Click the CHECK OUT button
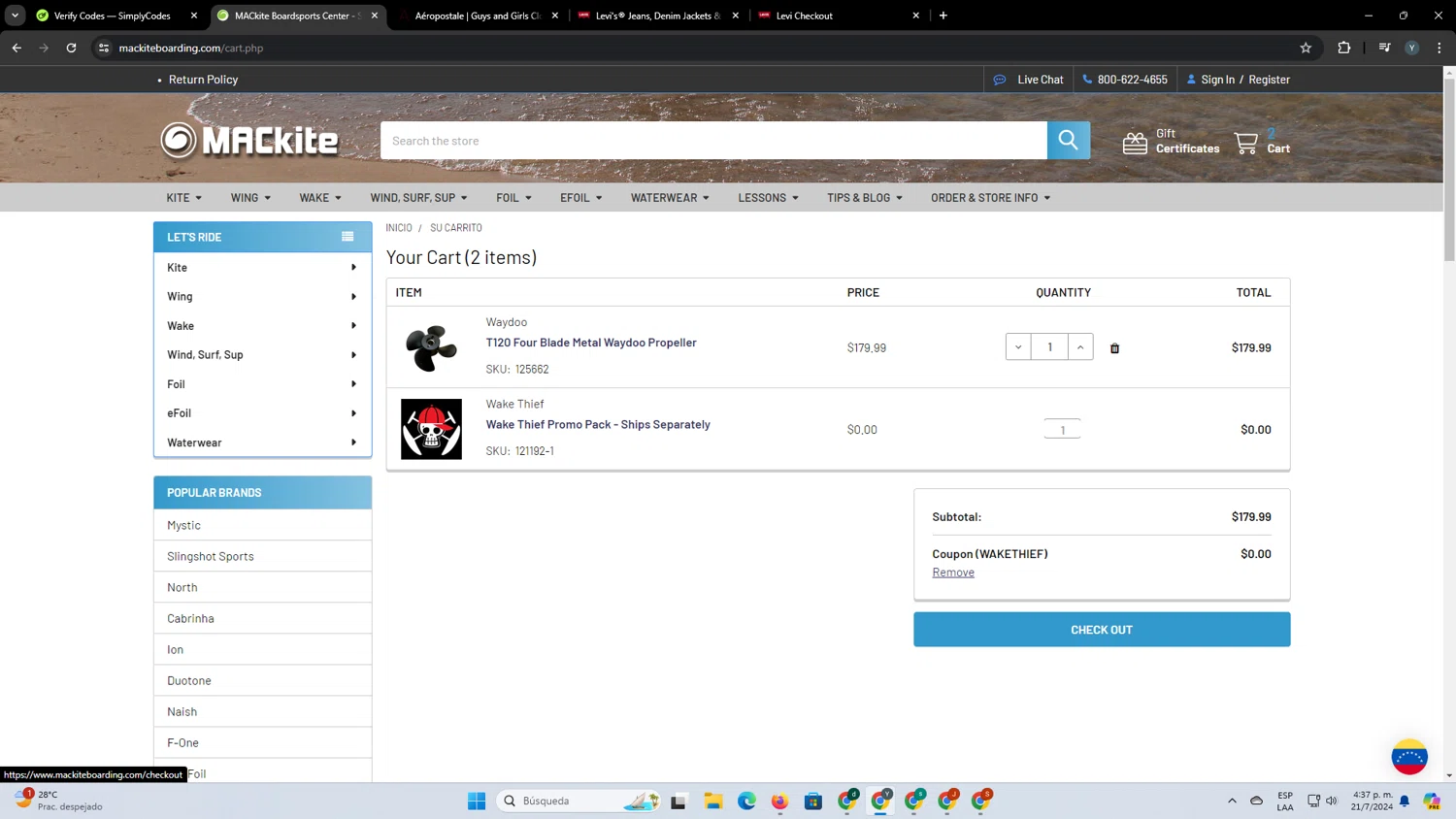Viewport: 1456px width, 819px height. [1102, 630]
